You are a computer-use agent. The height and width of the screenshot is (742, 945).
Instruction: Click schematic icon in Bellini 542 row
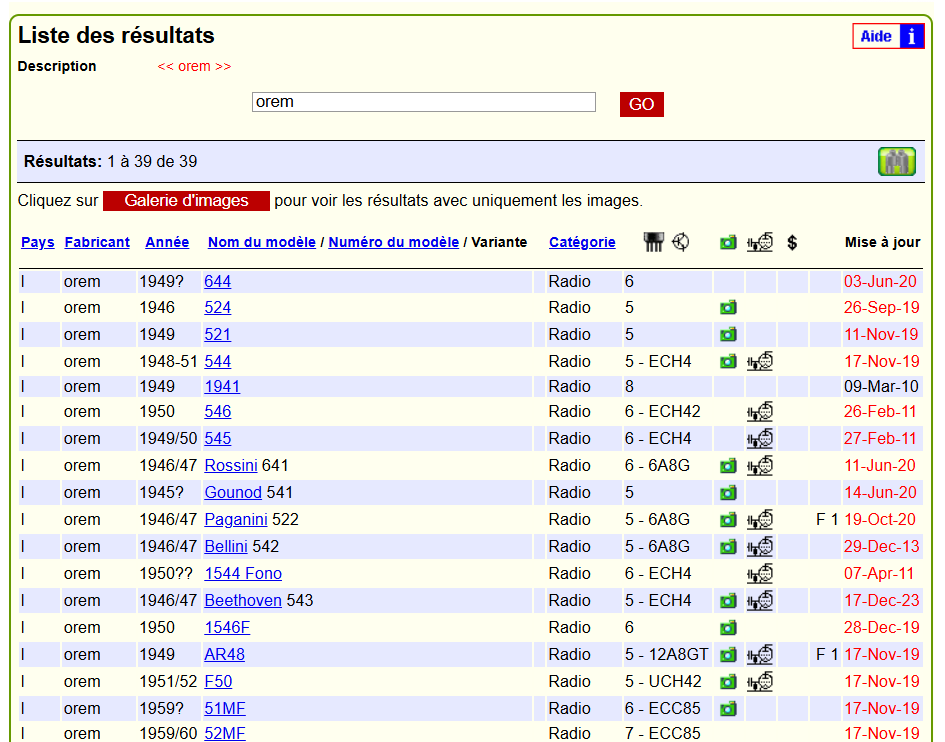point(760,547)
